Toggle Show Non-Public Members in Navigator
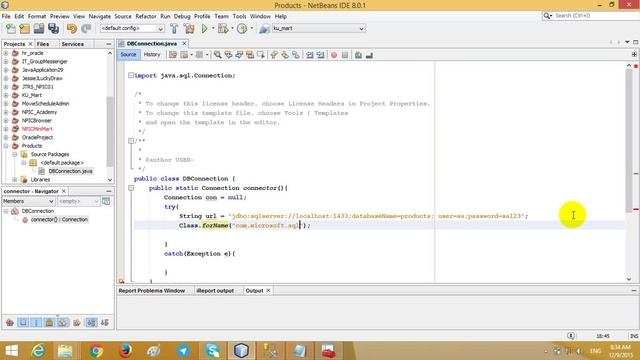The height and width of the screenshot is (360, 640). [x=49, y=322]
